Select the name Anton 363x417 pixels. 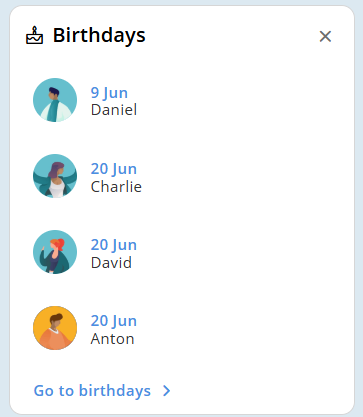pyautogui.click(x=112, y=339)
